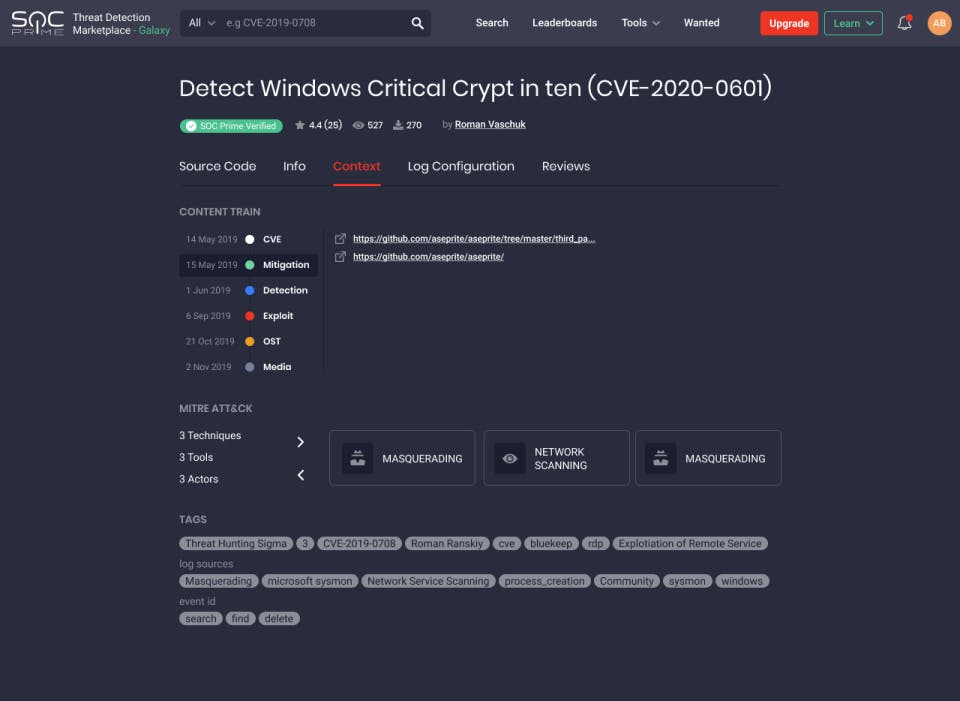960x701 pixels.
Task: Click the 4.4 (25) rating text
Action: (325, 125)
